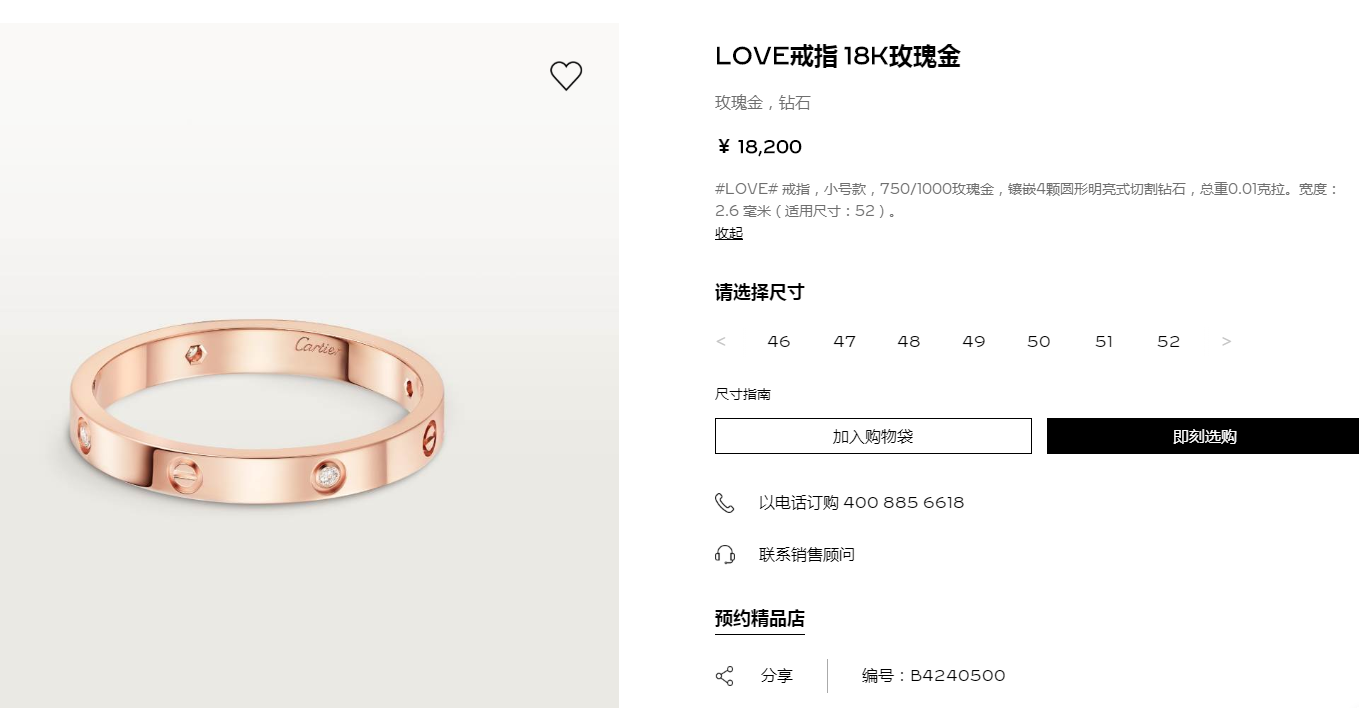The image size is (1359, 708).
Task: Choose ring size 50
Action: (1039, 342)
